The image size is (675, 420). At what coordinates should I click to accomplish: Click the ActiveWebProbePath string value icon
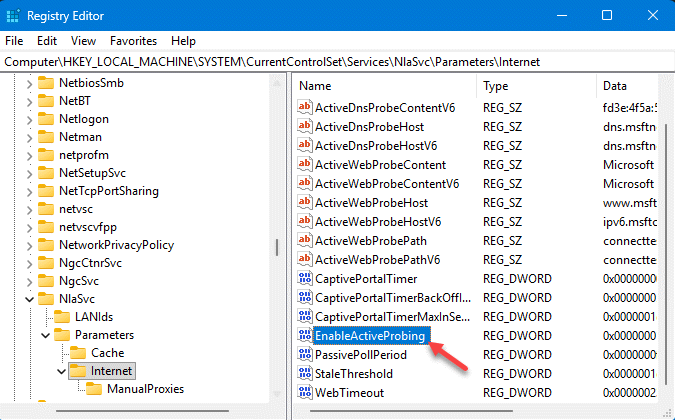coord(304,240)
